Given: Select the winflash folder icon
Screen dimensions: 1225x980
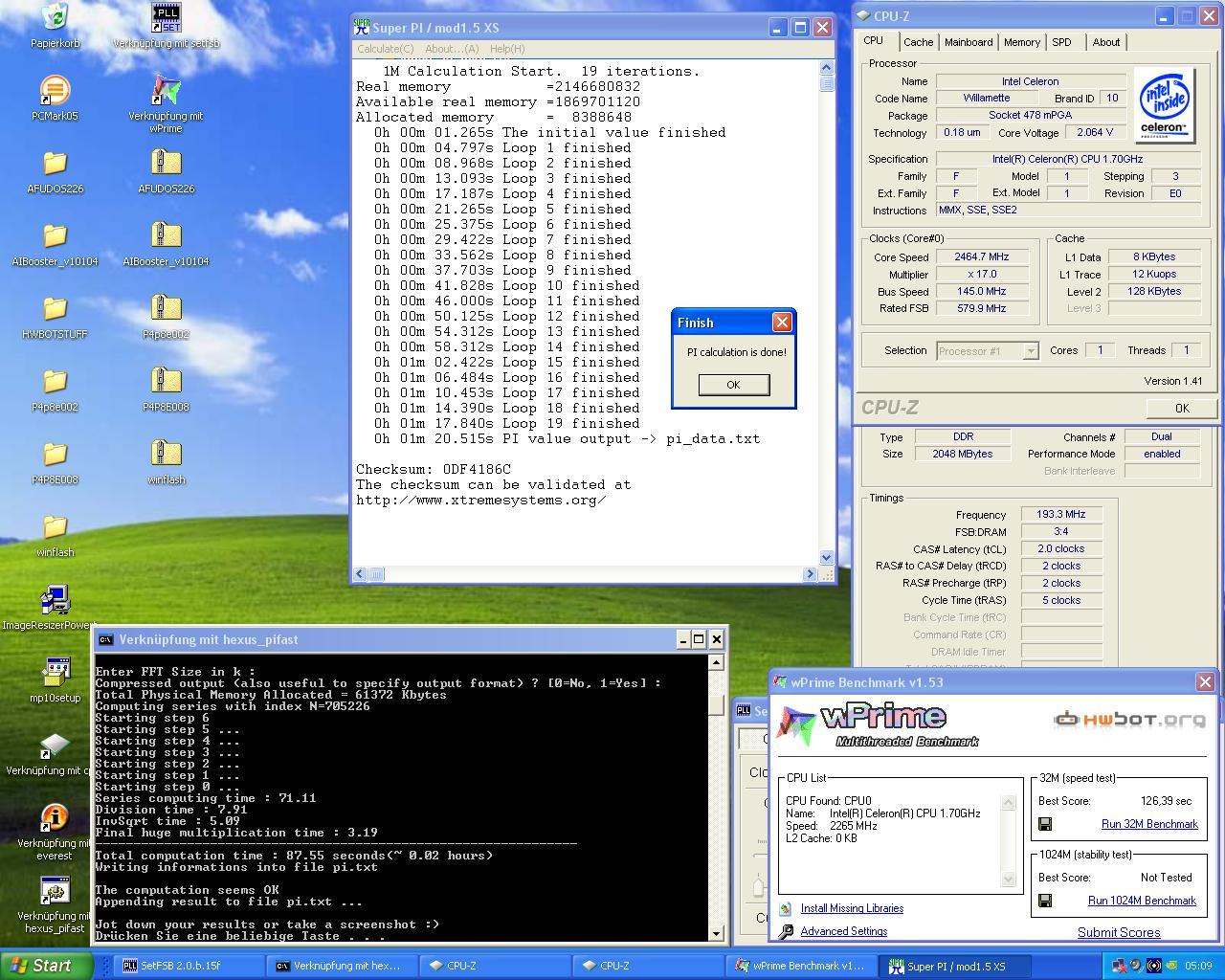Looking at the screenshot, I should pyautogui.click(x=55, y=526).
